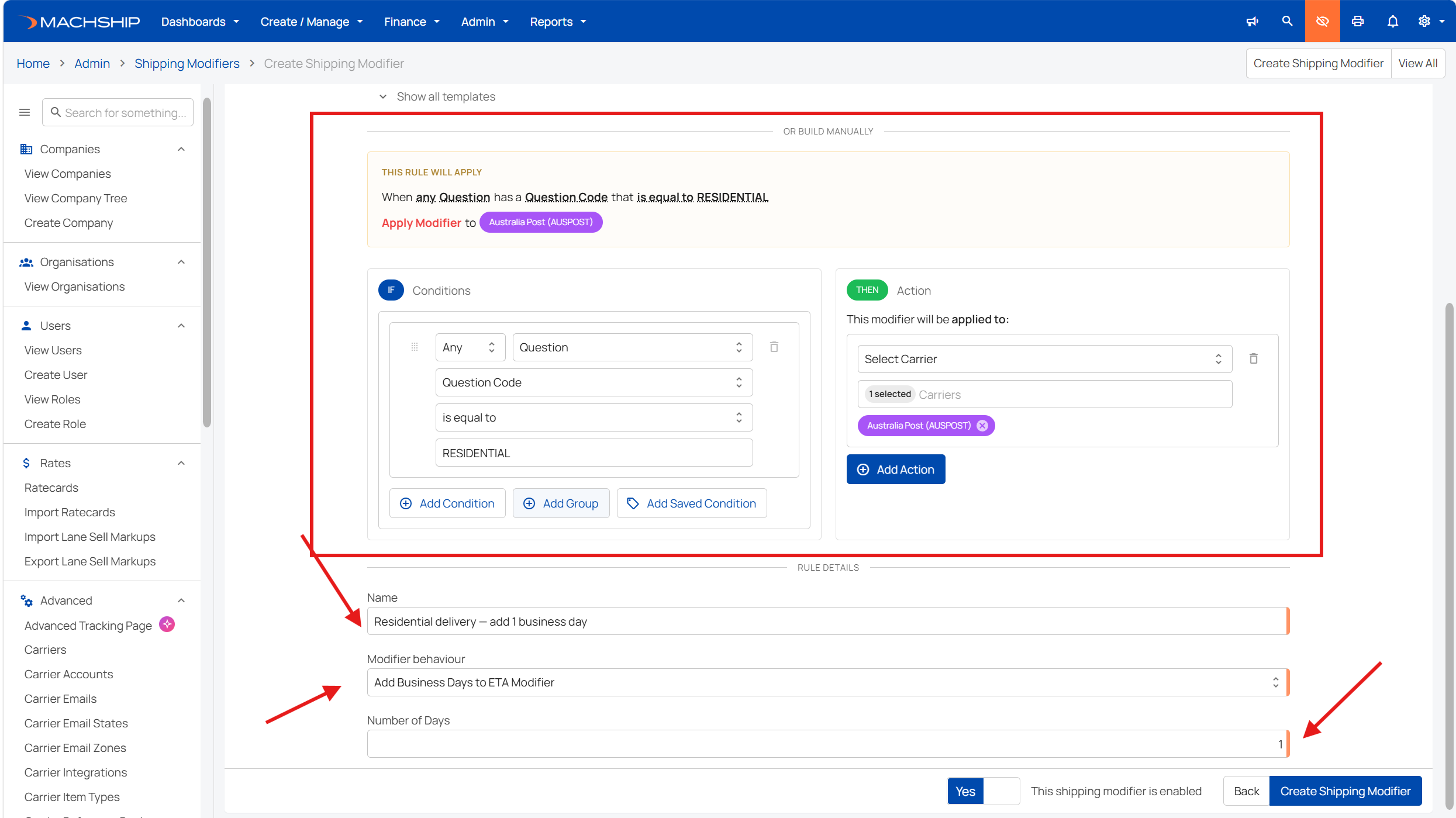Click the printer icon in header
This screenshot has height=818, width=1456.
[x=1358, y=22]
